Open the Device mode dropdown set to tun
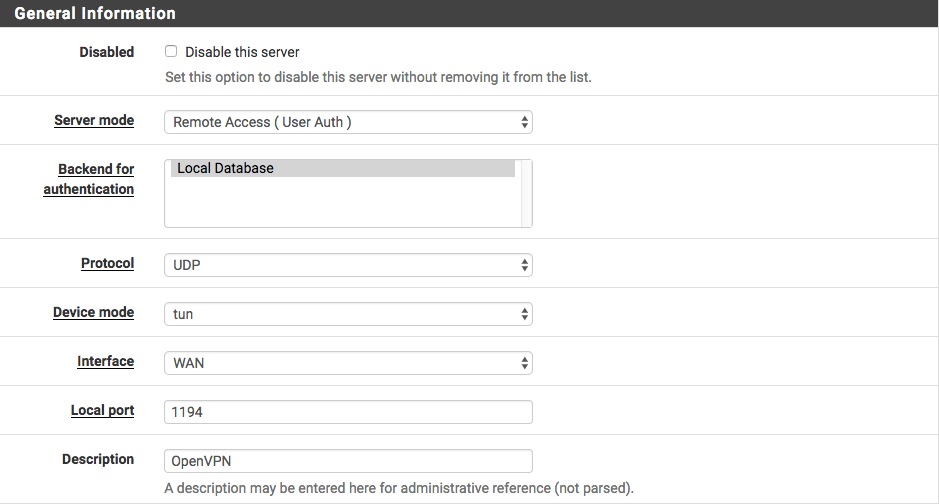Viewport: 939px width, 504px height. coord(347,314)
